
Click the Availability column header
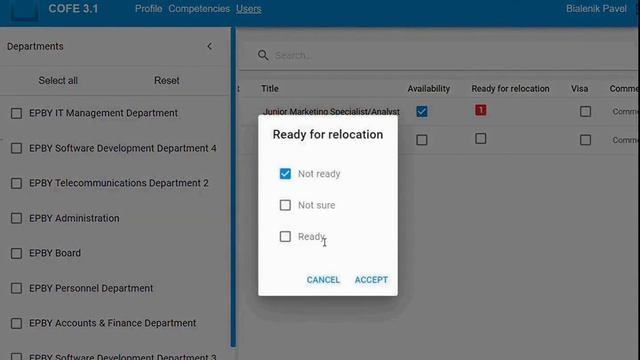tap(429, 89)
